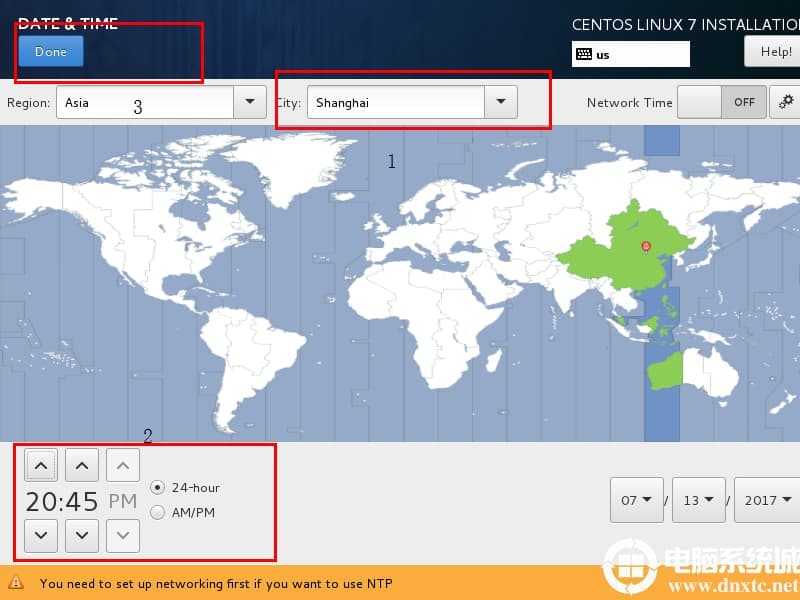
Task: Decrease the hours with down arrow
Action: pyautogui.click(x=41, y=536)
